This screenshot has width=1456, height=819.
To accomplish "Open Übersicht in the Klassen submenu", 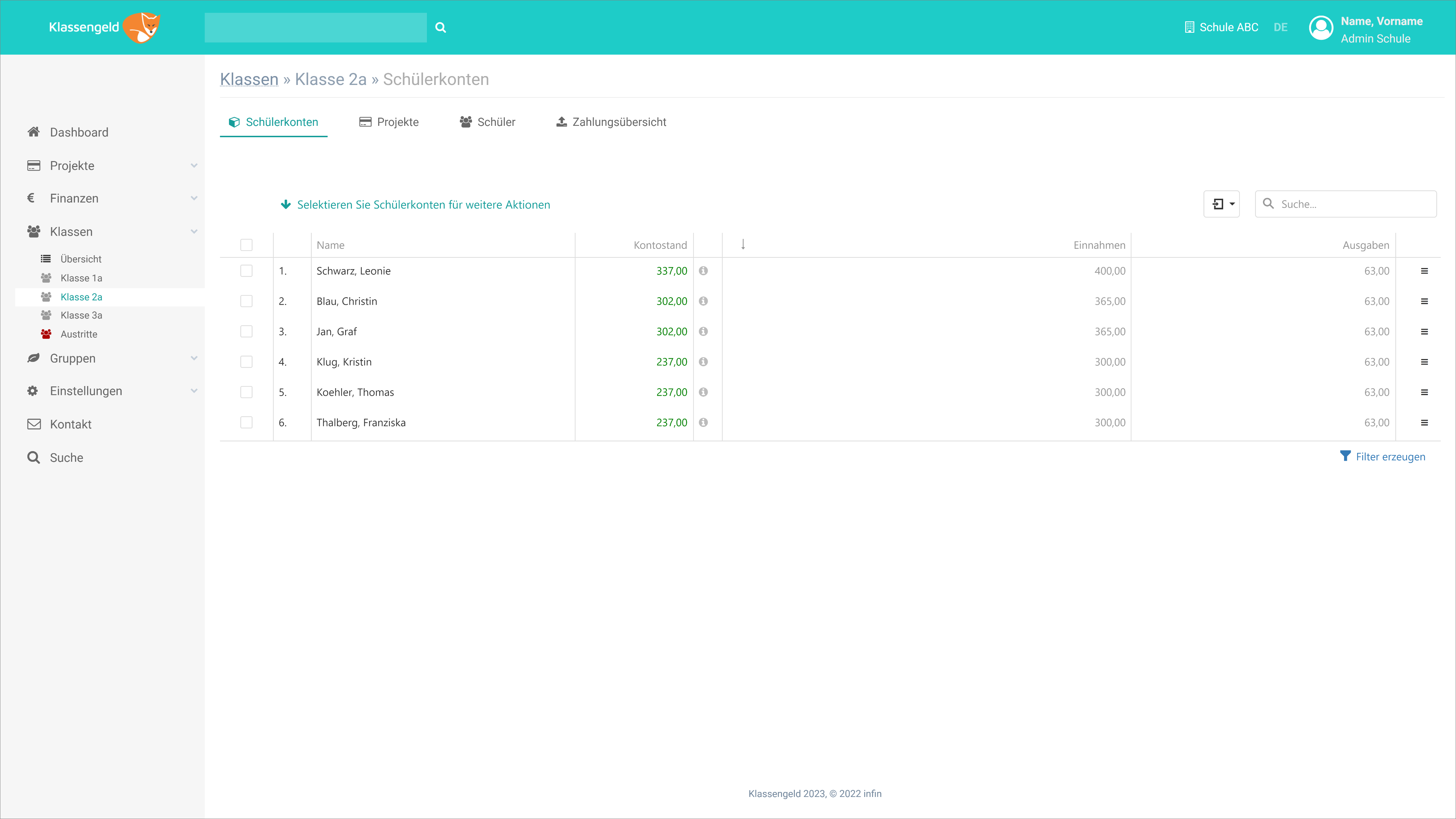I will 81,259.
